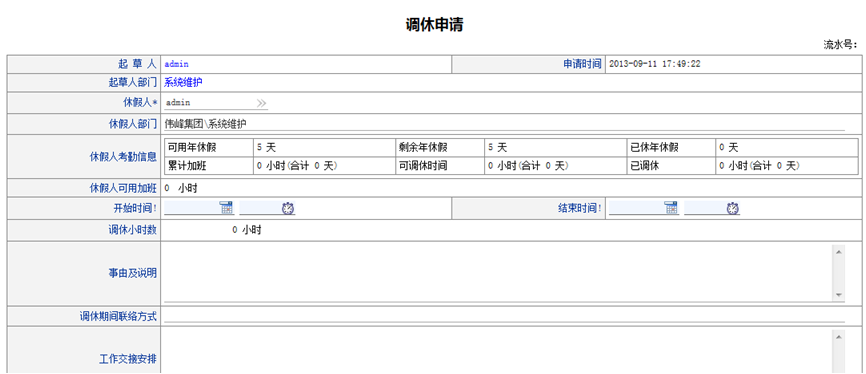Image resolution: width=866 pixels, height=374 pixels.
Task: Open the clock picker for 开始时间
Action: (288, 209)
